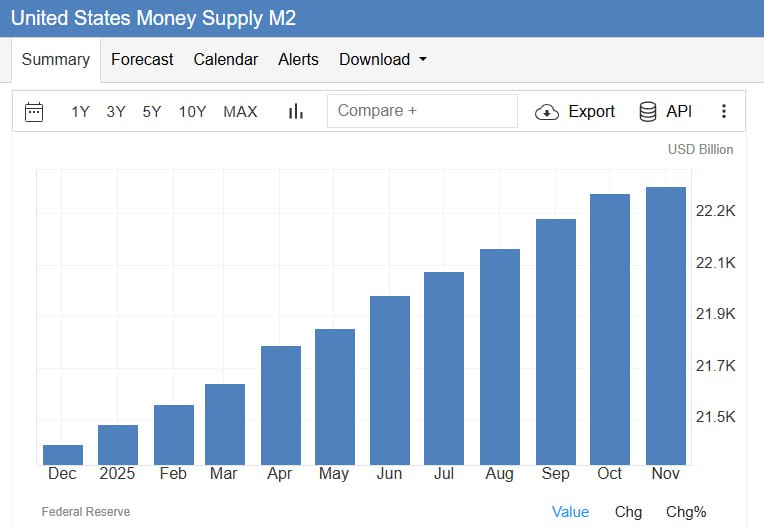
Task: Go to the Alerts tab
Action: 298,59
